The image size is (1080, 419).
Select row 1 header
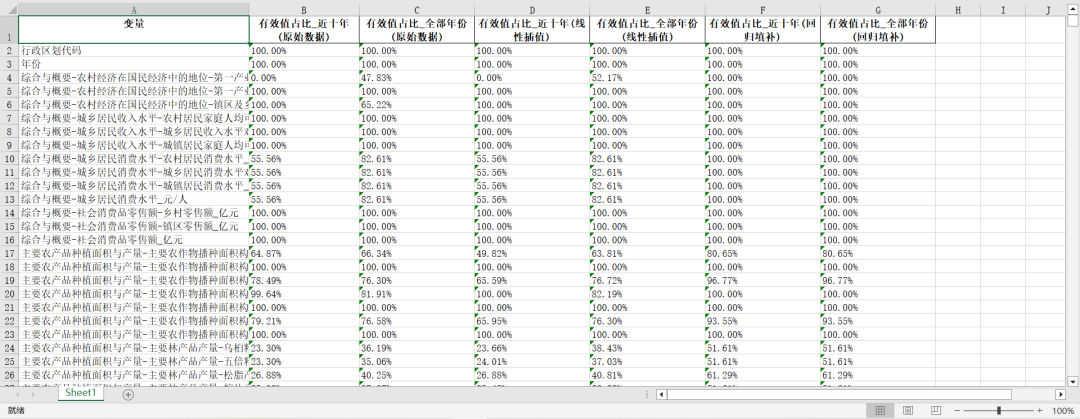point(9,30)
